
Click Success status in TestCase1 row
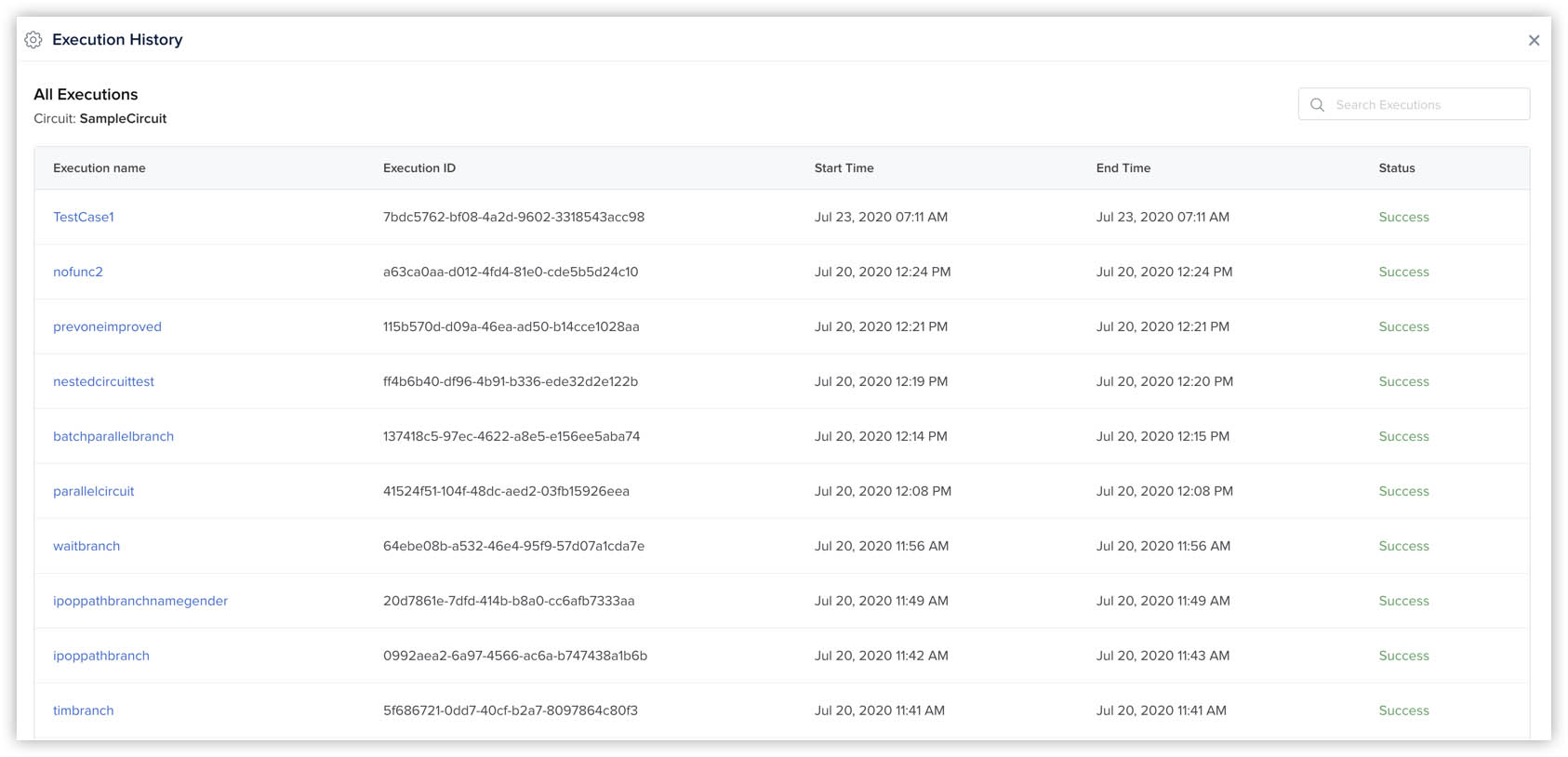(1403, 217)
